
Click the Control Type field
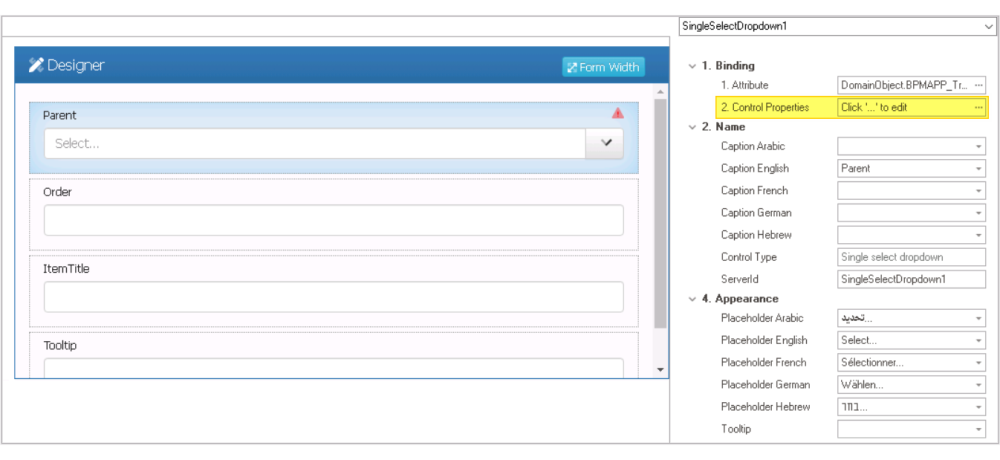pos(911,257)
